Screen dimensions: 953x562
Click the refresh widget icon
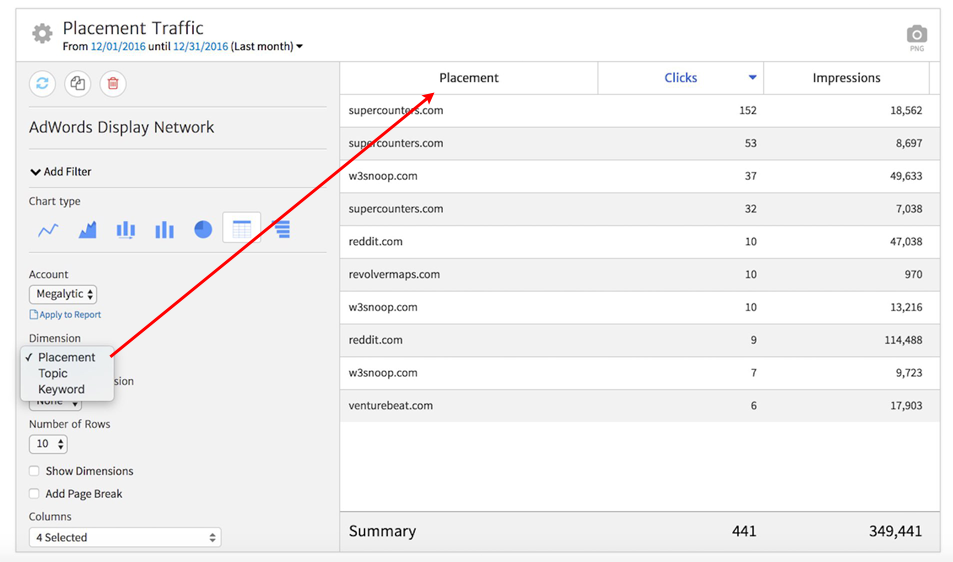coord(43,83)
